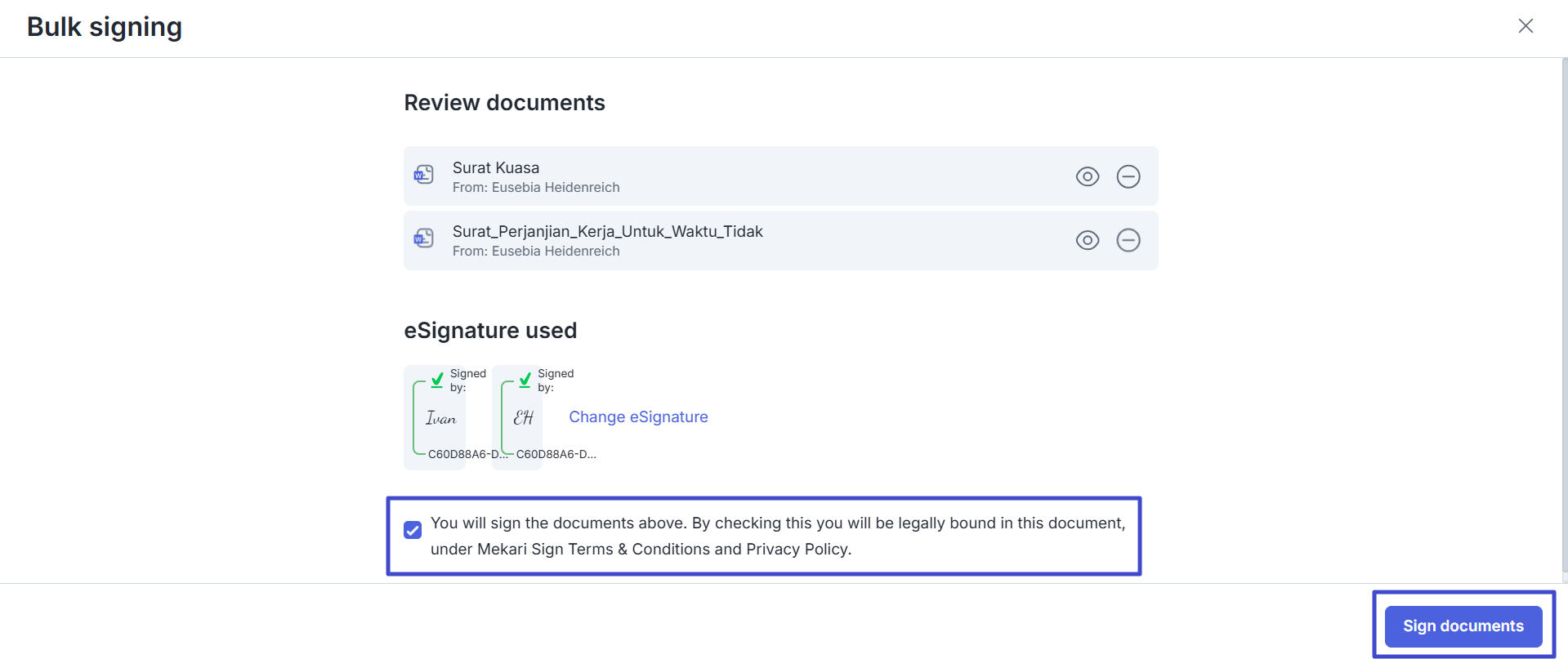The width and height of the screenshot is (1568, 659).
Task: Click the vertical scrollbar on right edge
Action: pos(1563,318)
